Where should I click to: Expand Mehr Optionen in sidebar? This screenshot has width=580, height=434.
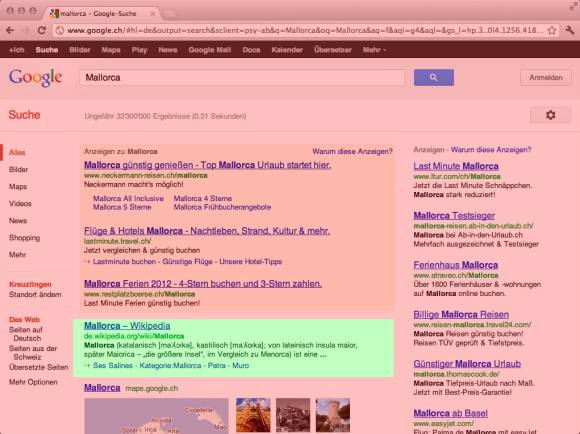(33, 382)
